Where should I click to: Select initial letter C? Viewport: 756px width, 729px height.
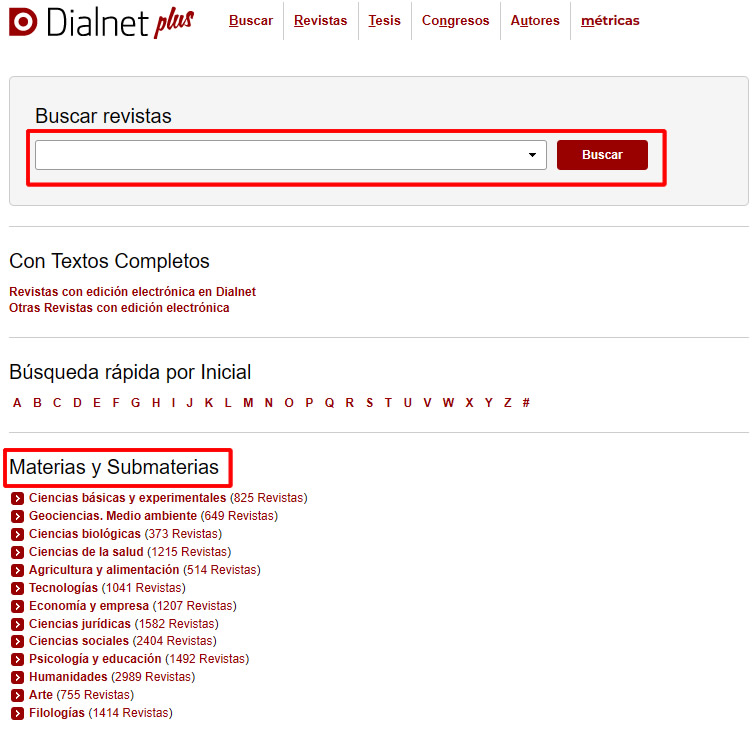(x=57, y=403)
